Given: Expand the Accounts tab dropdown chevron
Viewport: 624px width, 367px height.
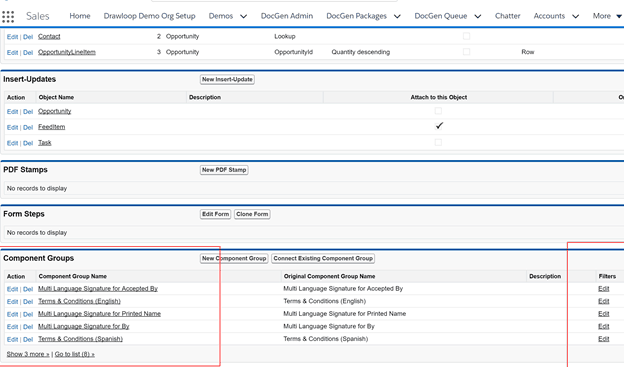Looking at the screenshot, I should (x=575, y=16).
